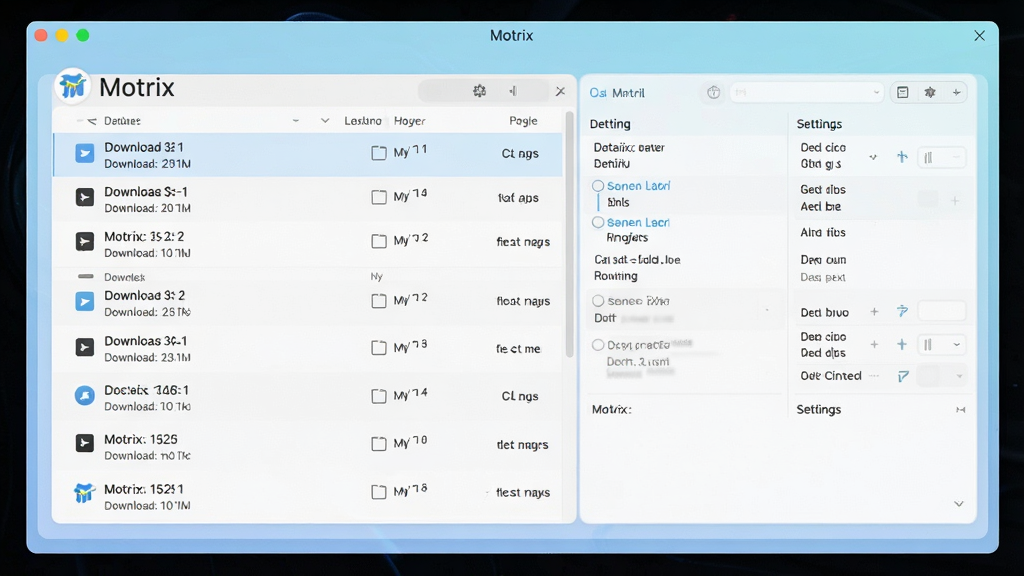Sort by the Hoyer column header
This screenshot has height=576, width=1024.
coord(409,121)
